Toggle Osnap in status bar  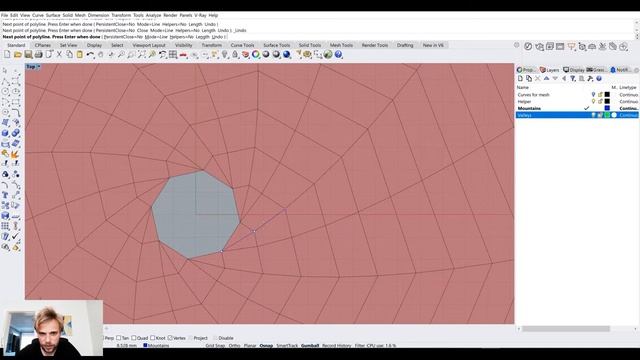click(266, 345)
